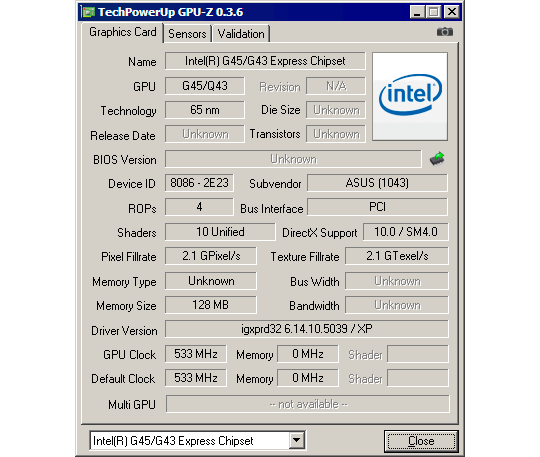540x457 pixels.
Task: Click the Device ID 8086 - 2E23
Action: (x=199, y=183)
